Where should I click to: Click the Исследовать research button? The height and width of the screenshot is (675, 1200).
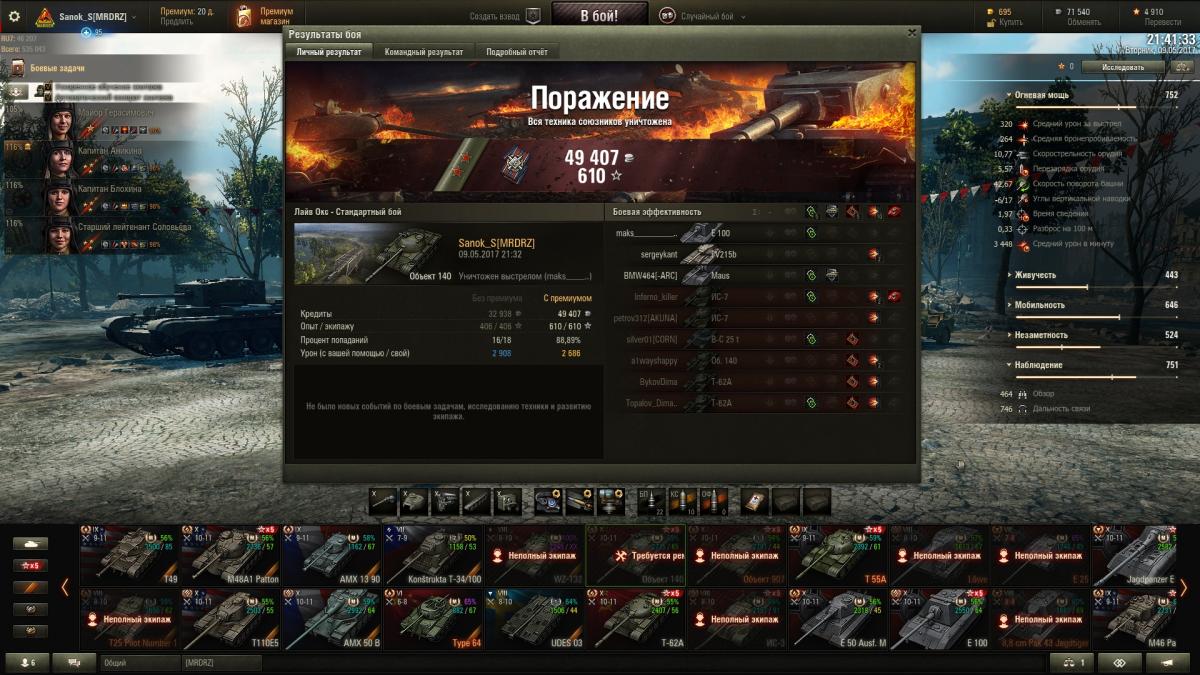pos(1123,67)
